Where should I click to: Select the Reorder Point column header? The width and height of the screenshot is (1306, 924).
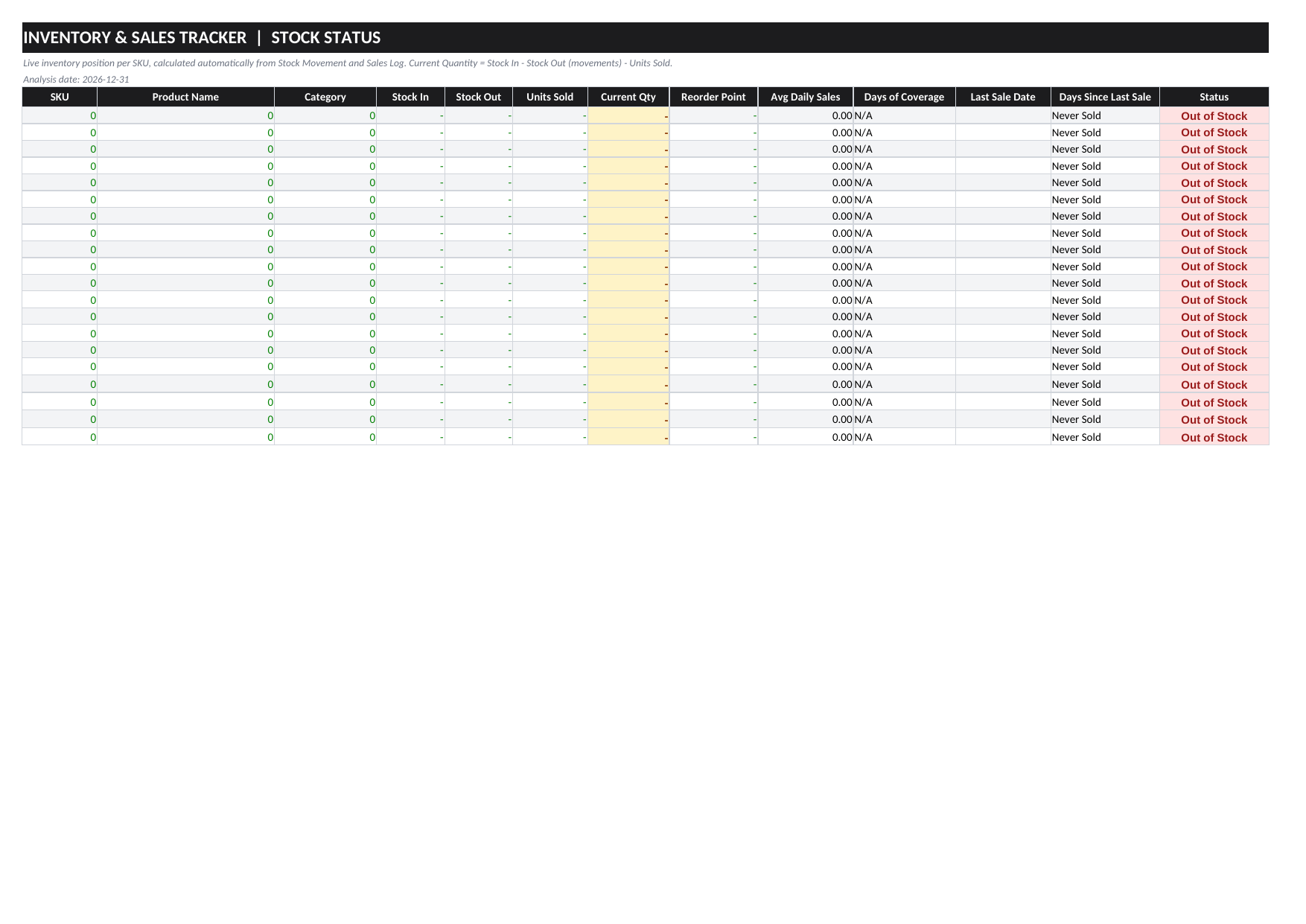(x=713, y=97)
